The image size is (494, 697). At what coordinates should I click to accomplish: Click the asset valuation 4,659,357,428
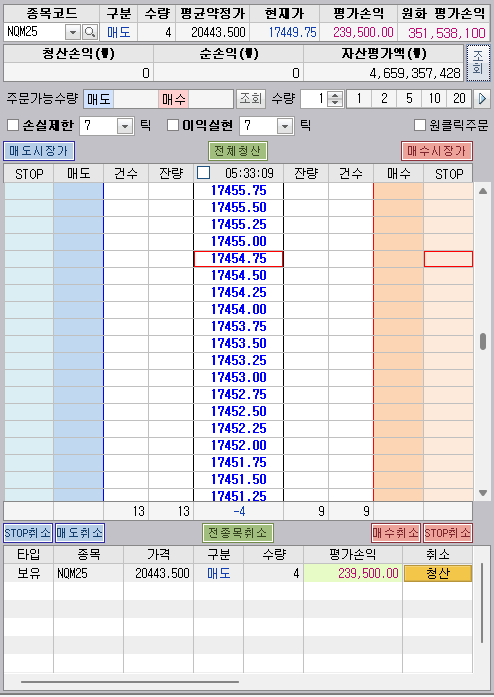point(415,73)
